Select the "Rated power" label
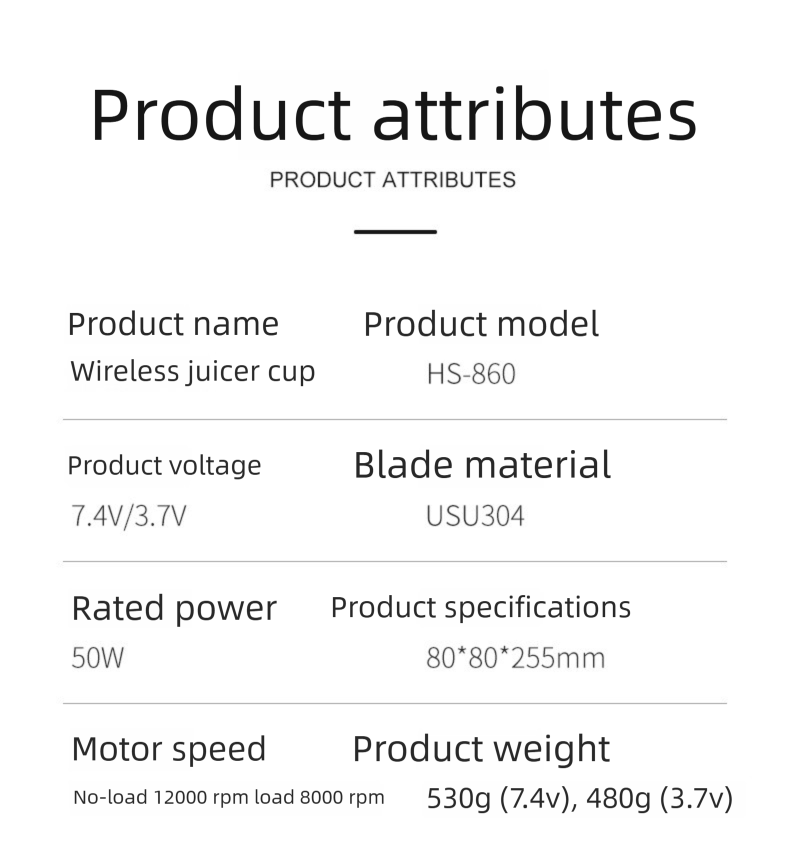Screen dimensions: 790x855 (x=174, y=608)
